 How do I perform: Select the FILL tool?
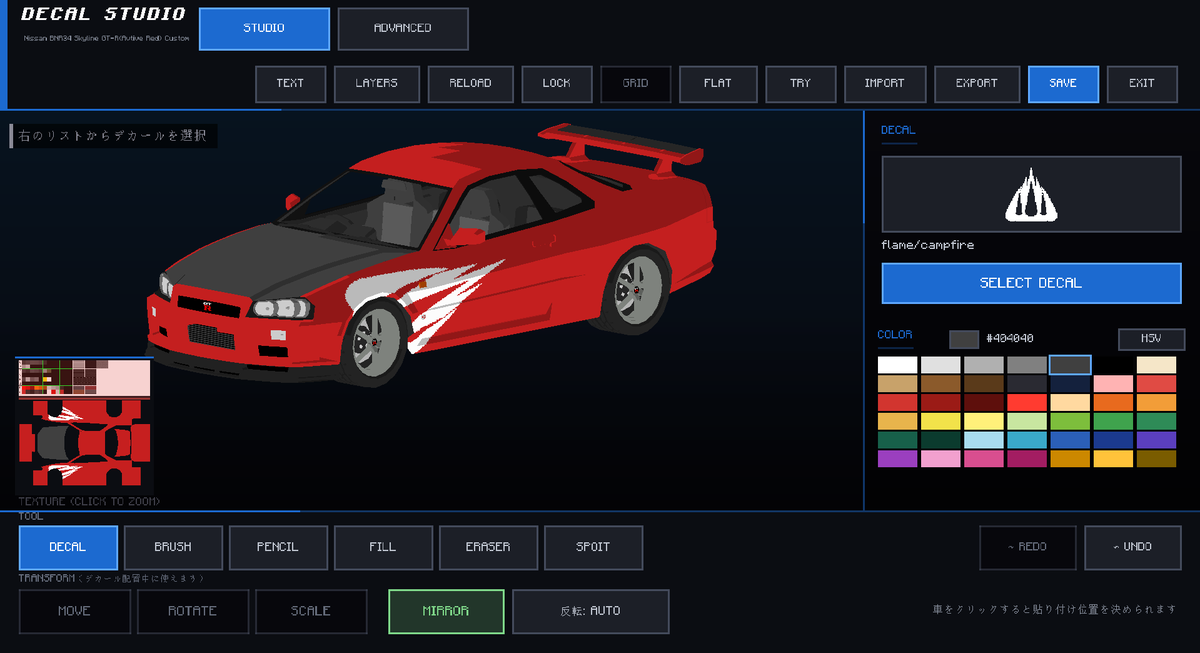pos(383,547)
